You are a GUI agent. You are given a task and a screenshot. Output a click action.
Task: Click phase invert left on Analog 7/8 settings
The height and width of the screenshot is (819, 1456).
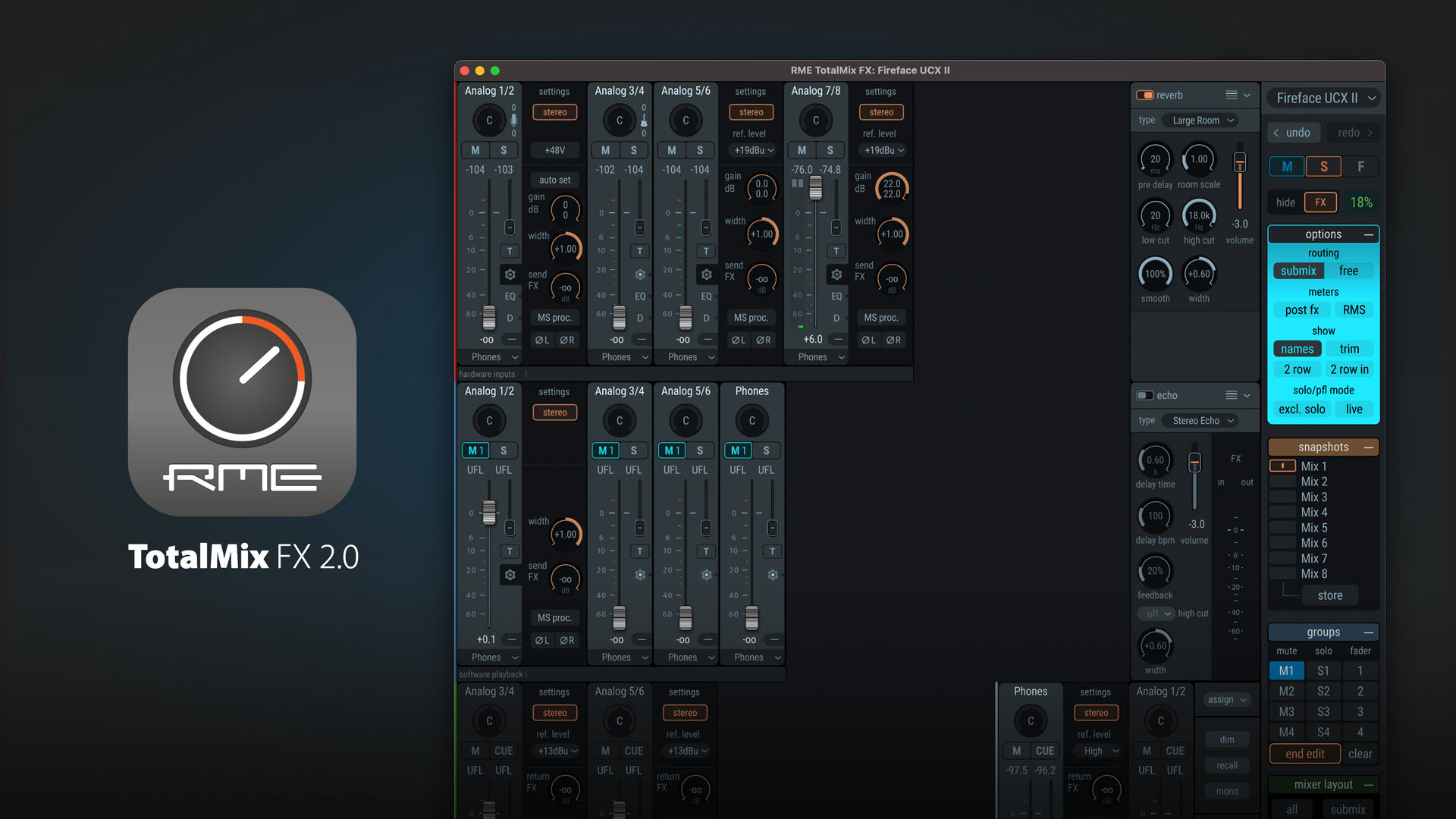tap(868, 340)
